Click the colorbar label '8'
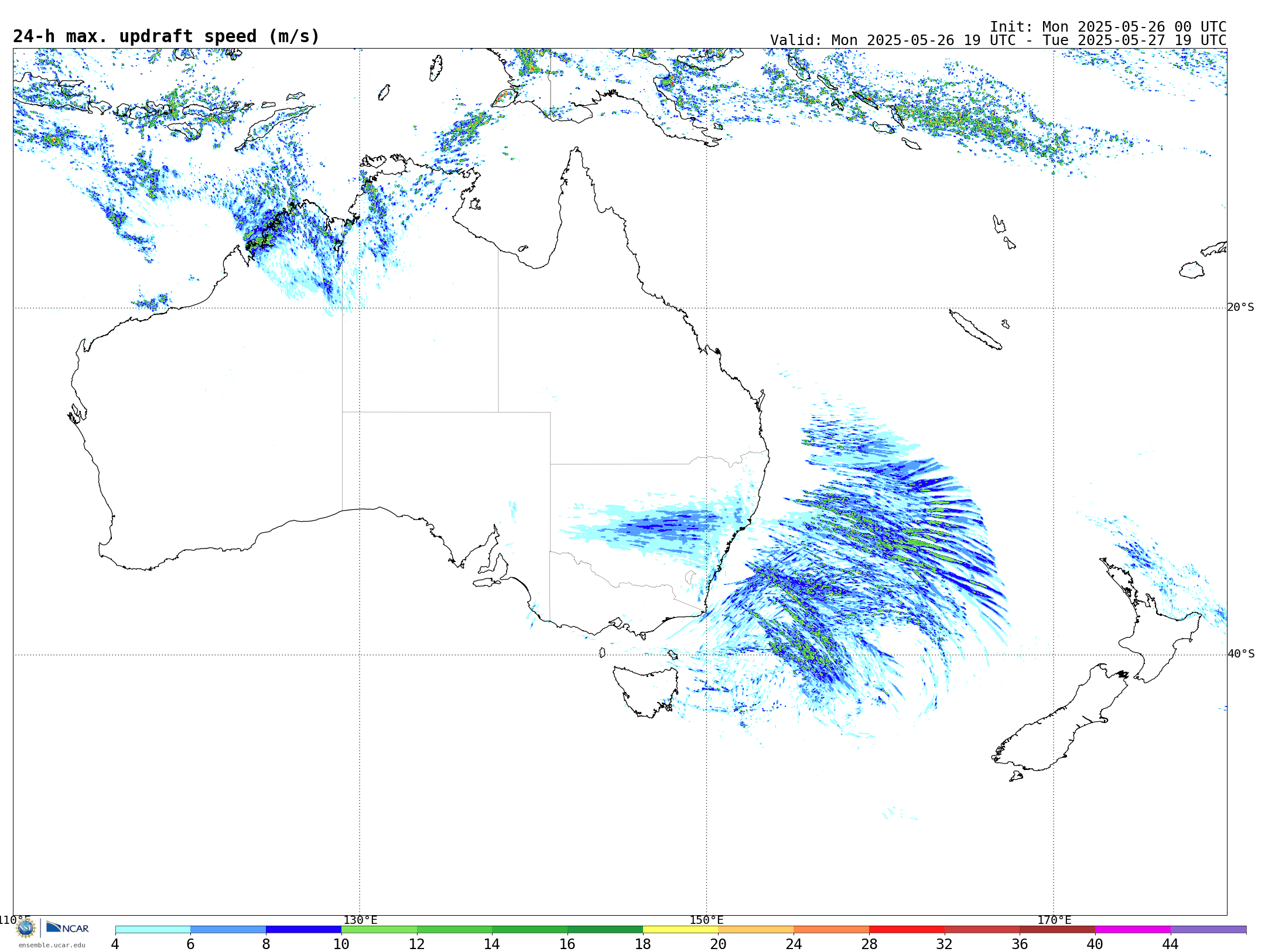Viewport: 1265px width, 952px height. (266, 944)
